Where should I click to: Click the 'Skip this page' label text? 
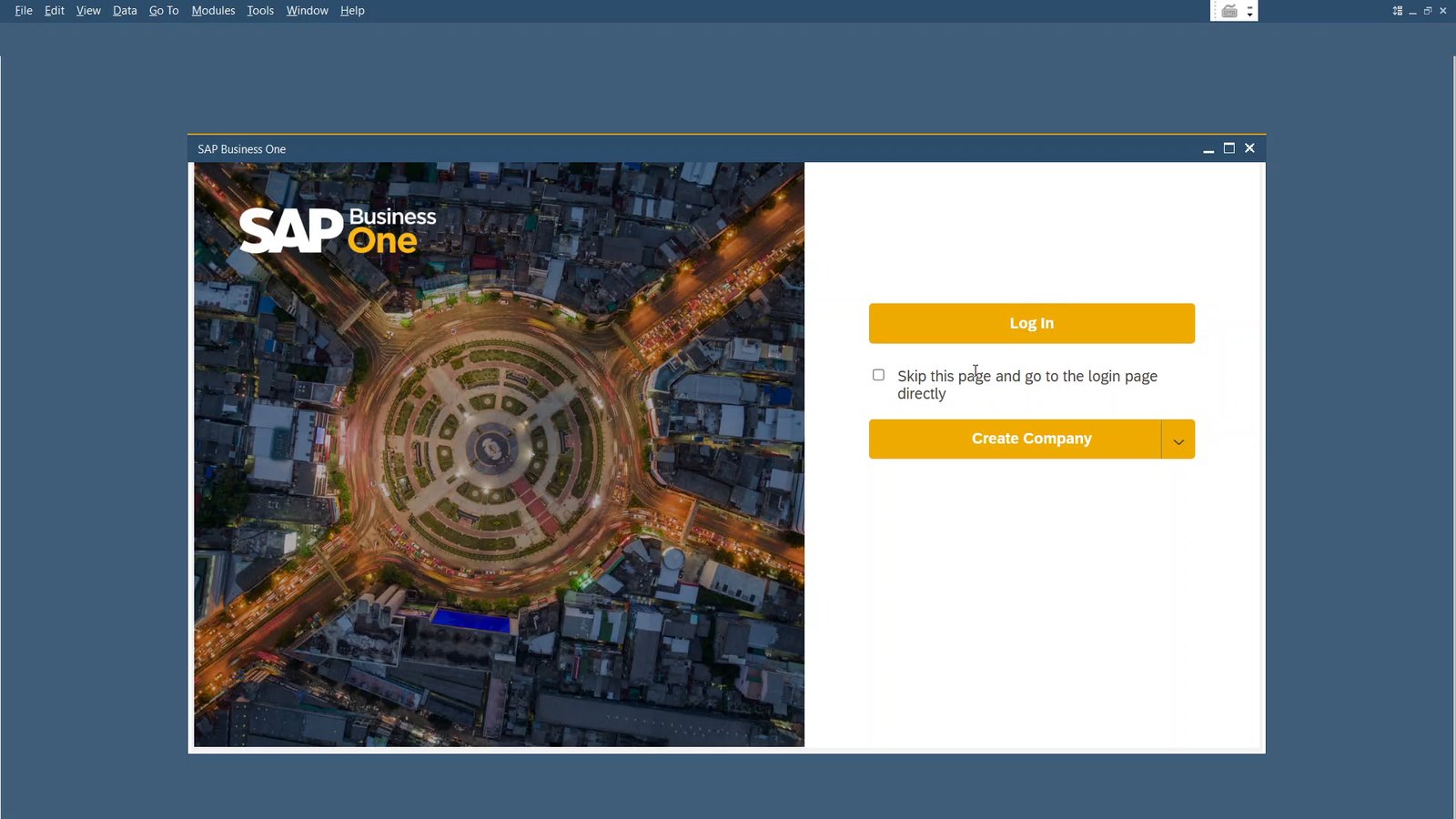(x=1027, y=385)
